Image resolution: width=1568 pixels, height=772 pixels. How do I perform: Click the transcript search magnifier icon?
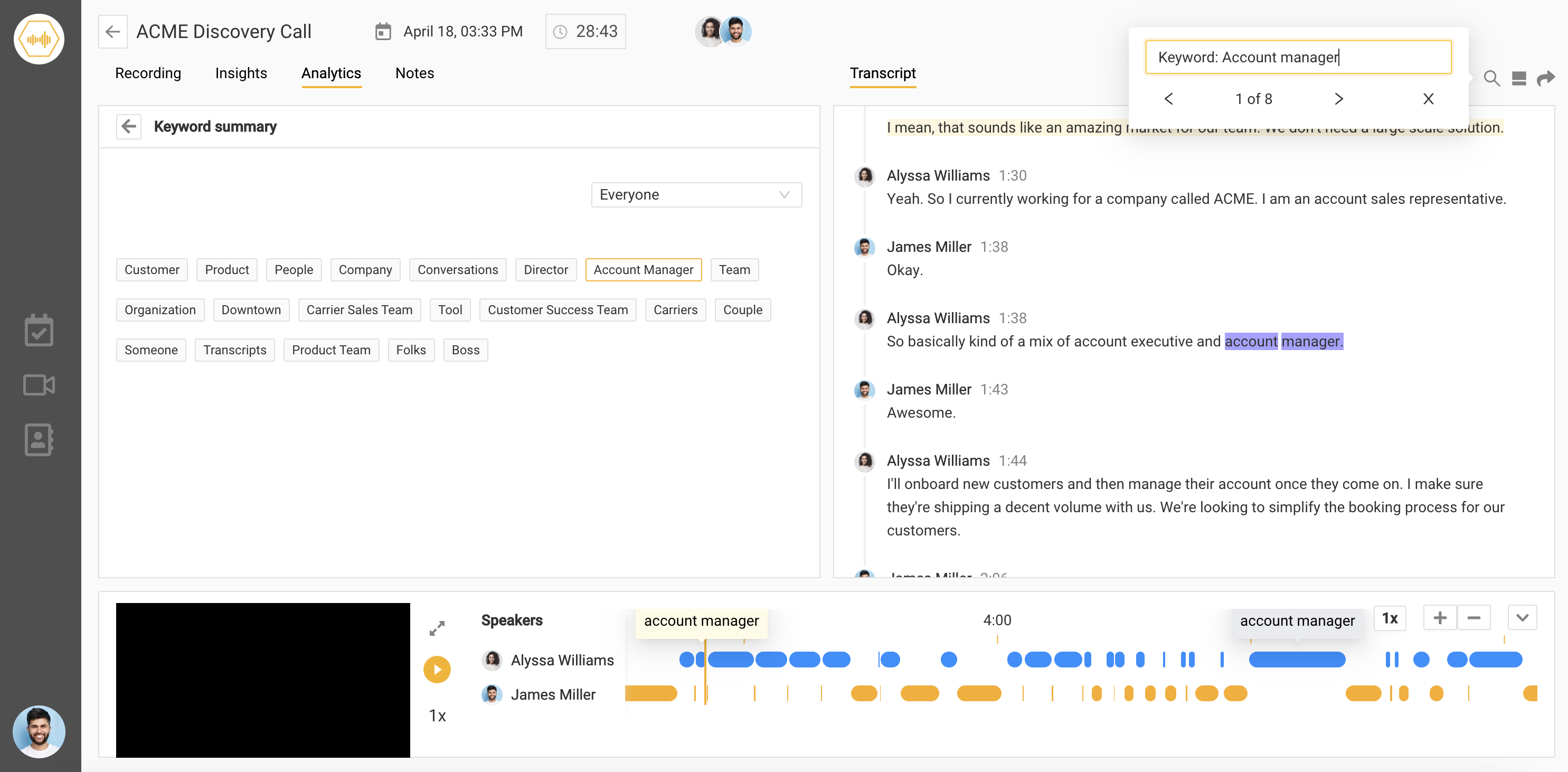point(1491,79)
